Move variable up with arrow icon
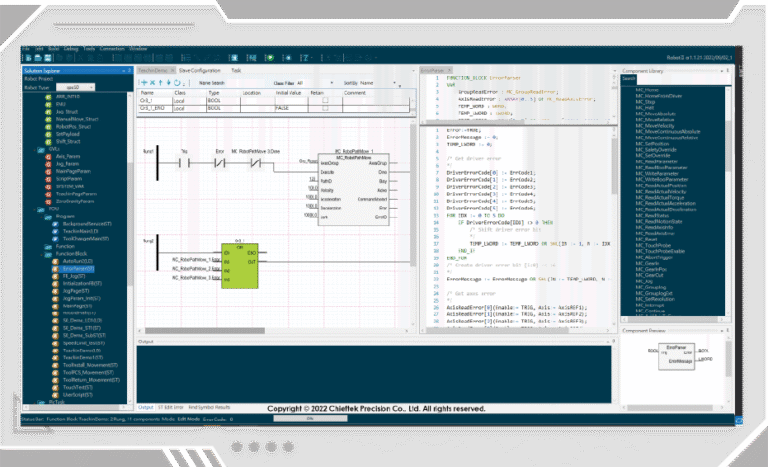This screenshot has height=467, width=768. tap(160, 83)
